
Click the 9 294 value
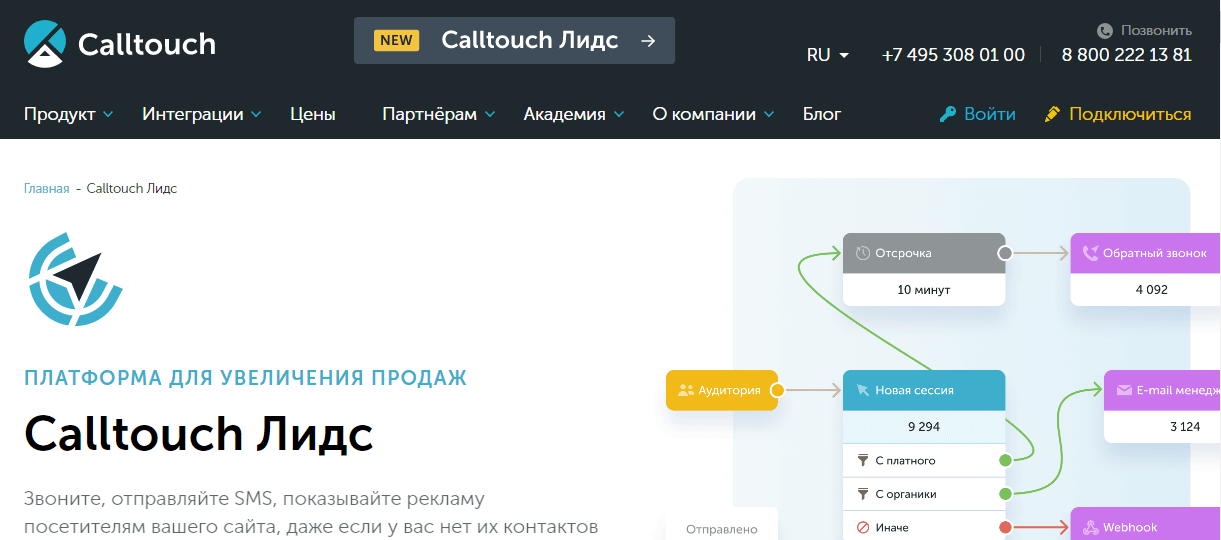point(924,427)
